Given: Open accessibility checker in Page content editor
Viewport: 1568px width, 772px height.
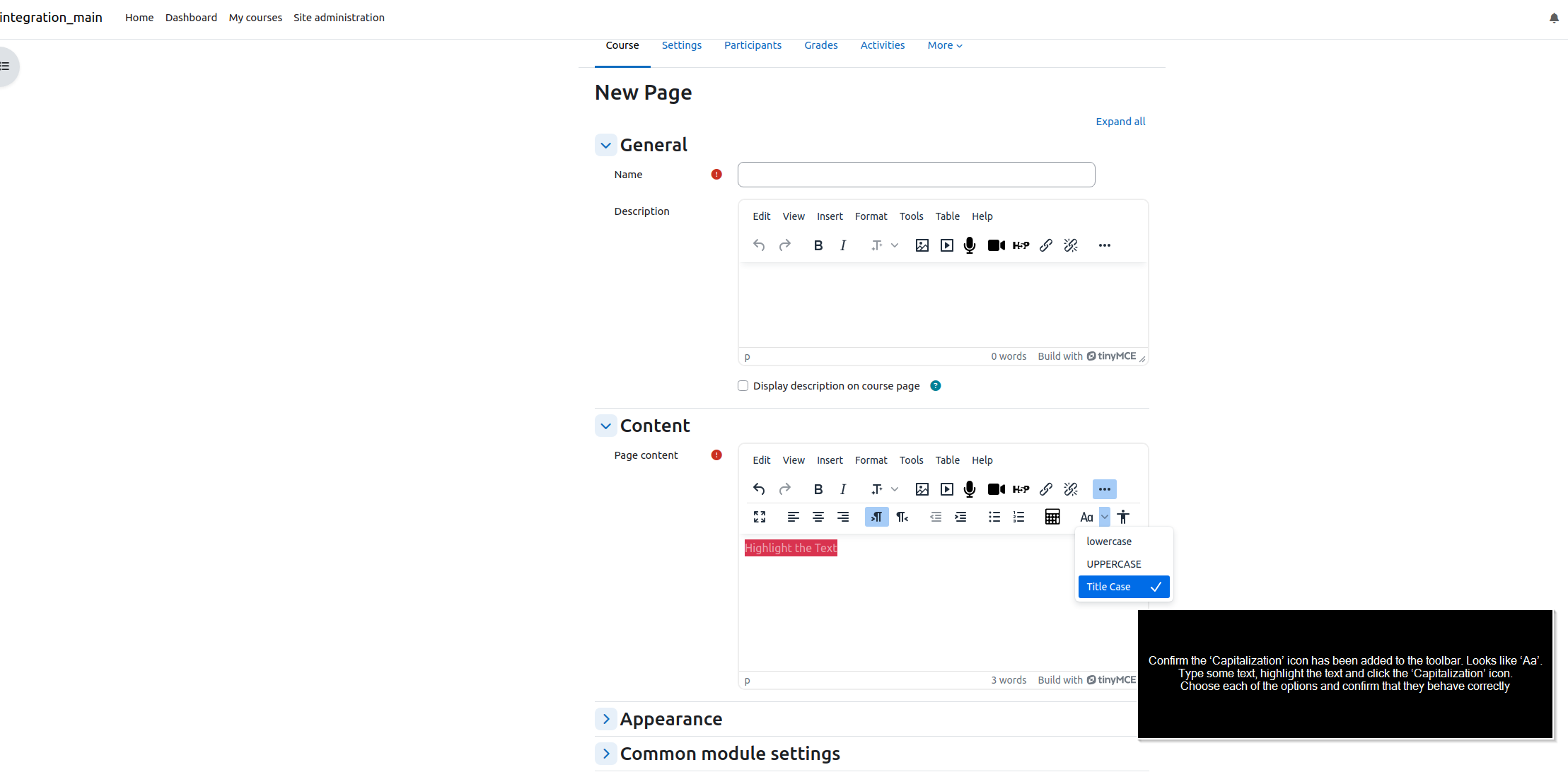Looking at the screenshot, I should 1123,517.
